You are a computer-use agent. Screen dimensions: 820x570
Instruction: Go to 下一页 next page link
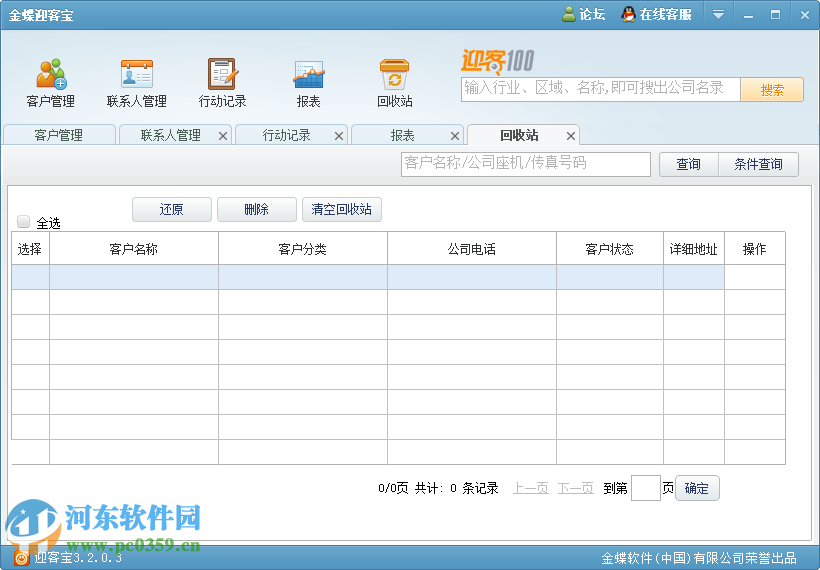pos(576,488)
